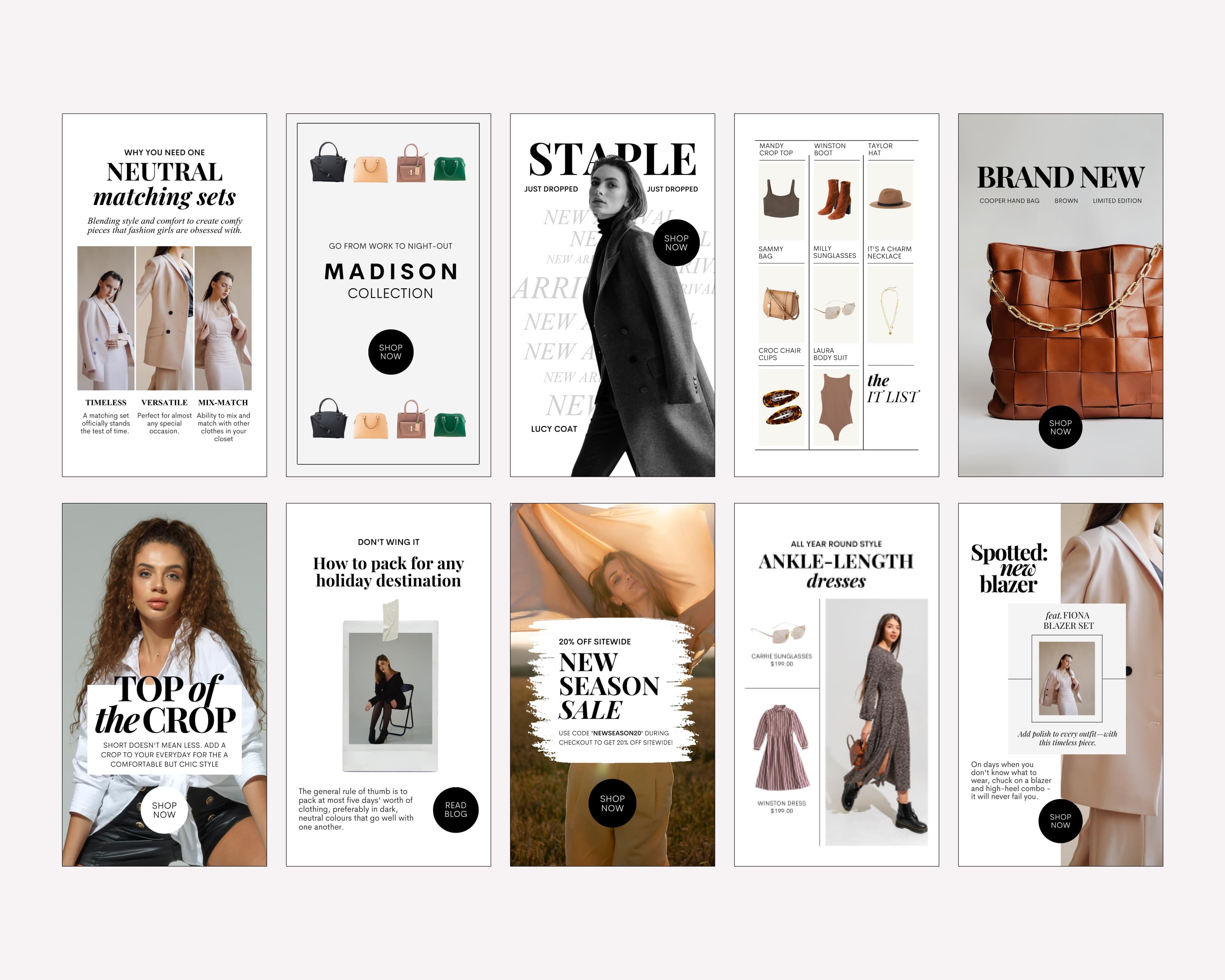This screenshot has height=980, width=1225.
Task: Click the Croc Chair Clips image
Action: pyautogui.click(x=781, y=407)
